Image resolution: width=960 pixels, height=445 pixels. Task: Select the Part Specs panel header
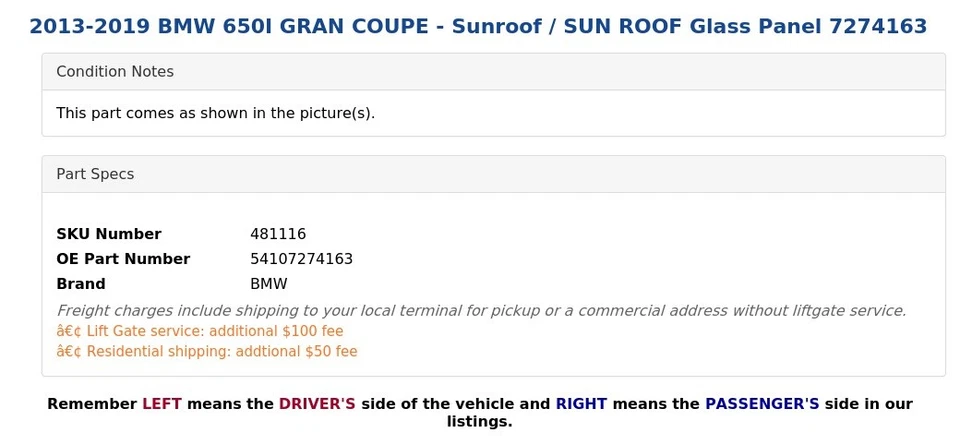[95, 174]
